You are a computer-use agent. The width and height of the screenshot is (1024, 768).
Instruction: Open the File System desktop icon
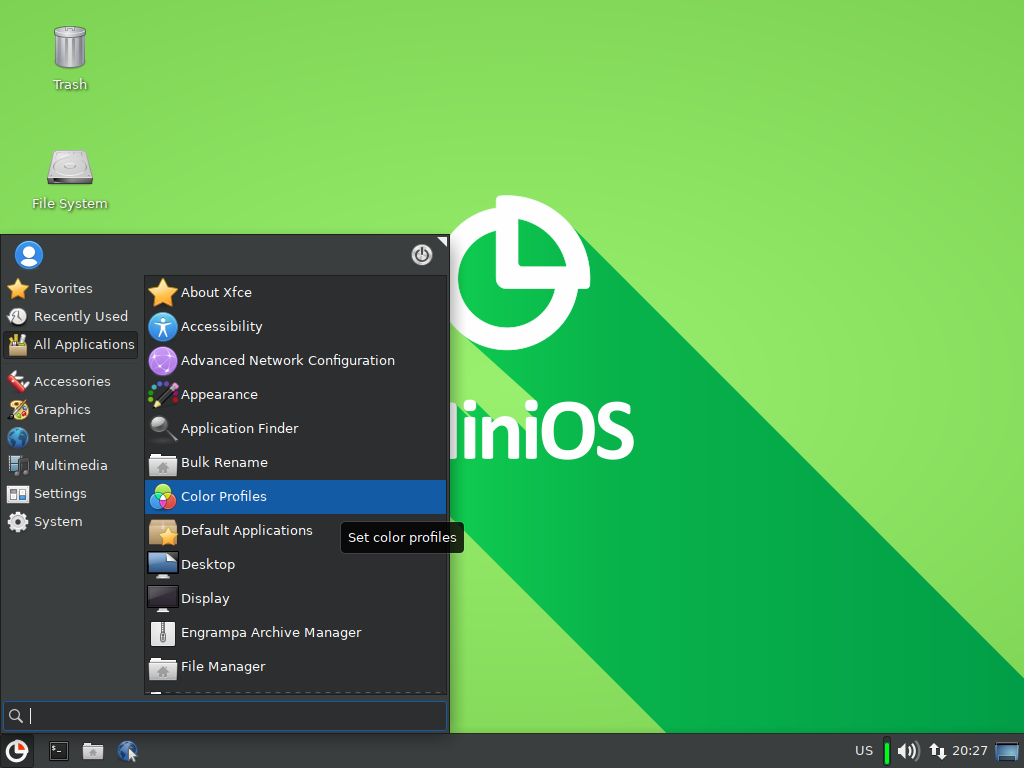(x=70, y=180)
